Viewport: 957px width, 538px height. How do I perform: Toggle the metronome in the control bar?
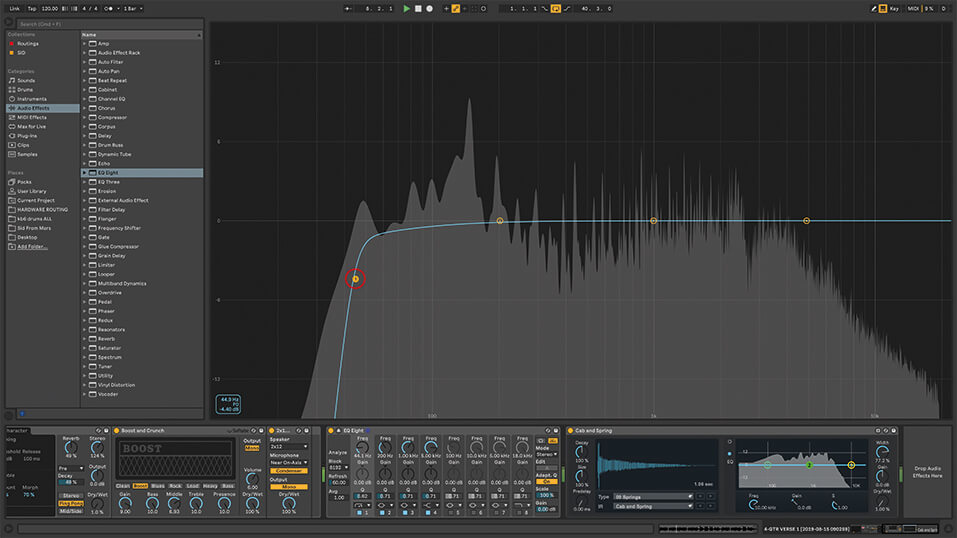pos(110,9)
